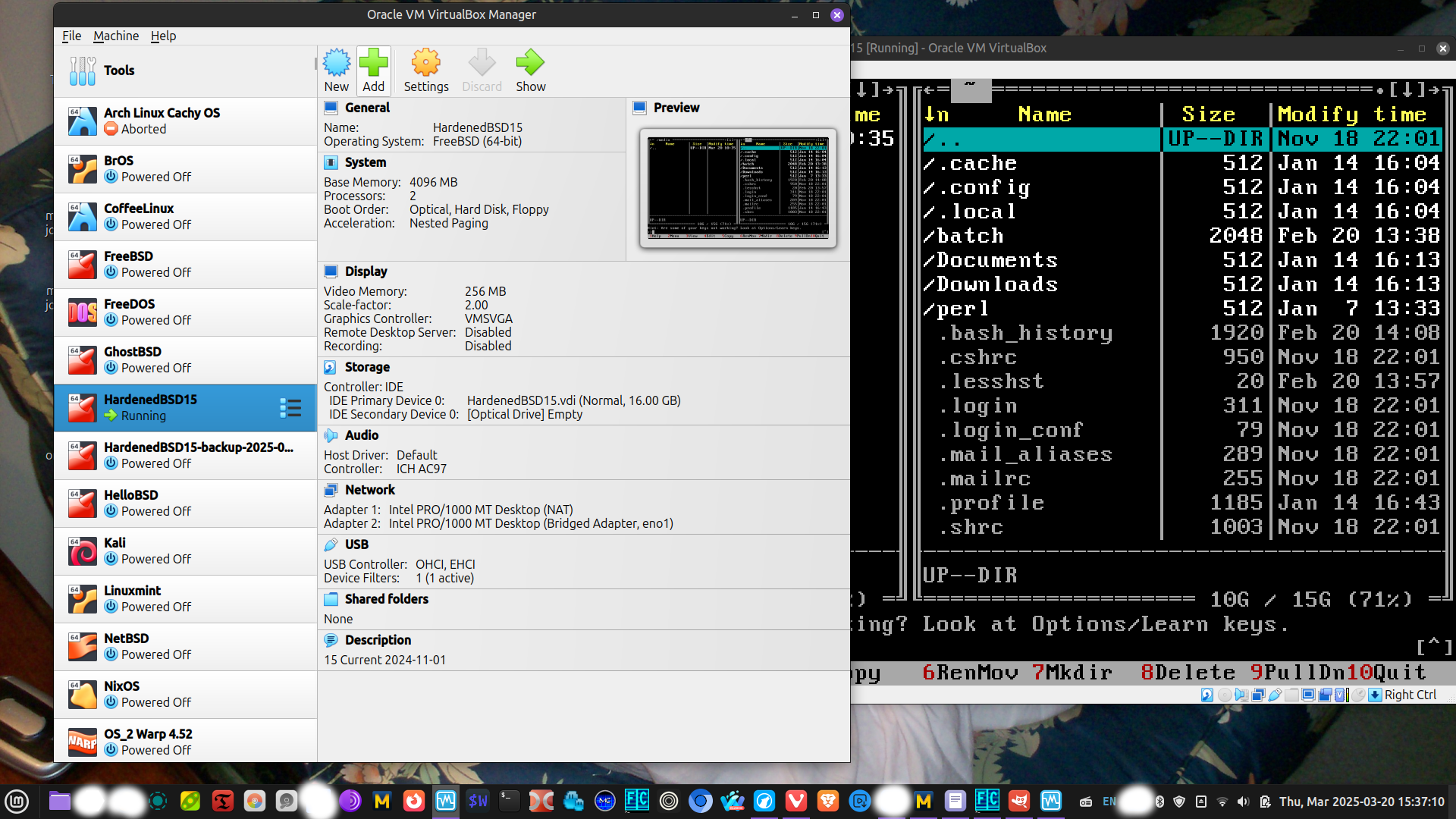Sort mc panel by Modify time header

1352,115
